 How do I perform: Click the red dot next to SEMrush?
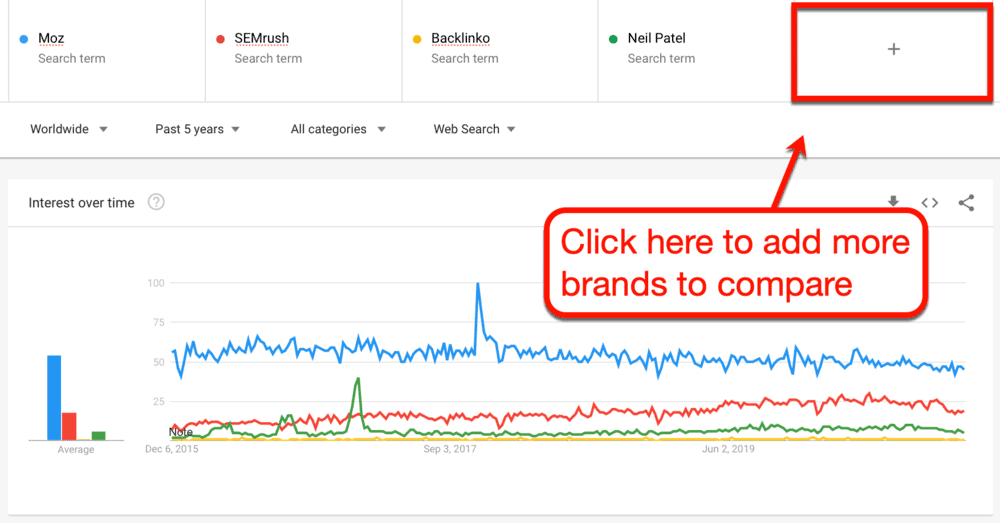(220, 39)
